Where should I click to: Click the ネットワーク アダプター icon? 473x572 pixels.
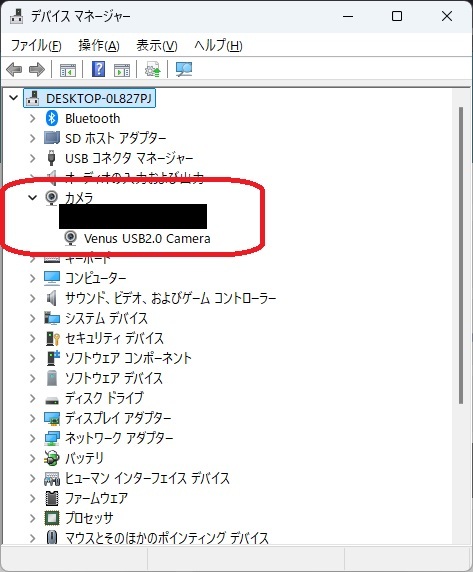[52, 438]
